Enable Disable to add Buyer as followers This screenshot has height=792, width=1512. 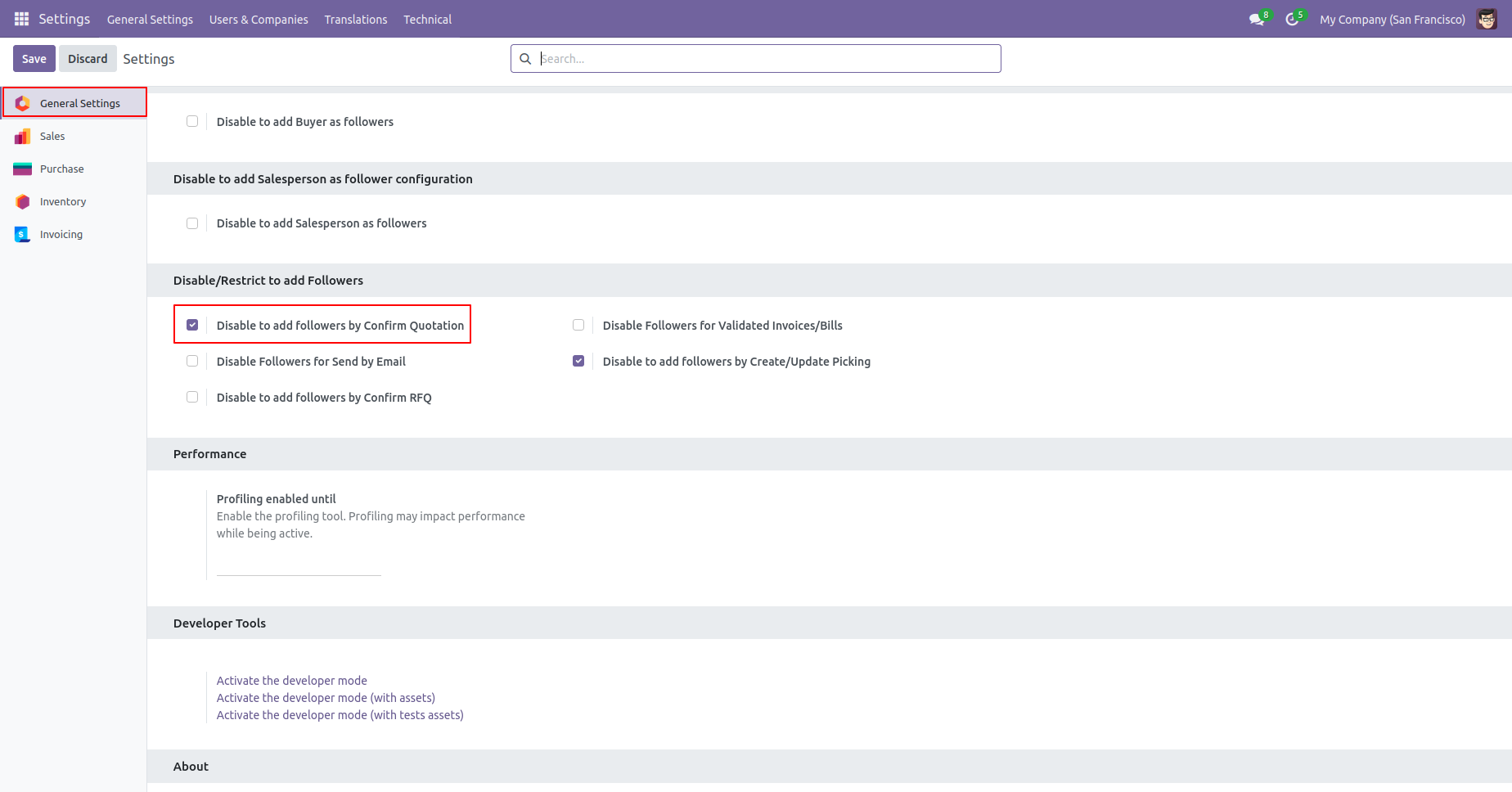[192, 121]
